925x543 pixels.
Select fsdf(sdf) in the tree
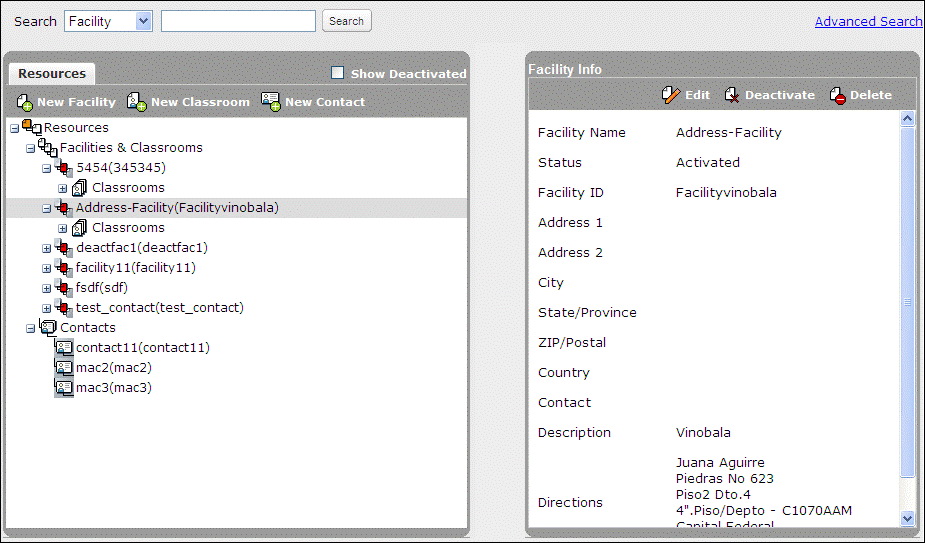click(x=101, y=288)
